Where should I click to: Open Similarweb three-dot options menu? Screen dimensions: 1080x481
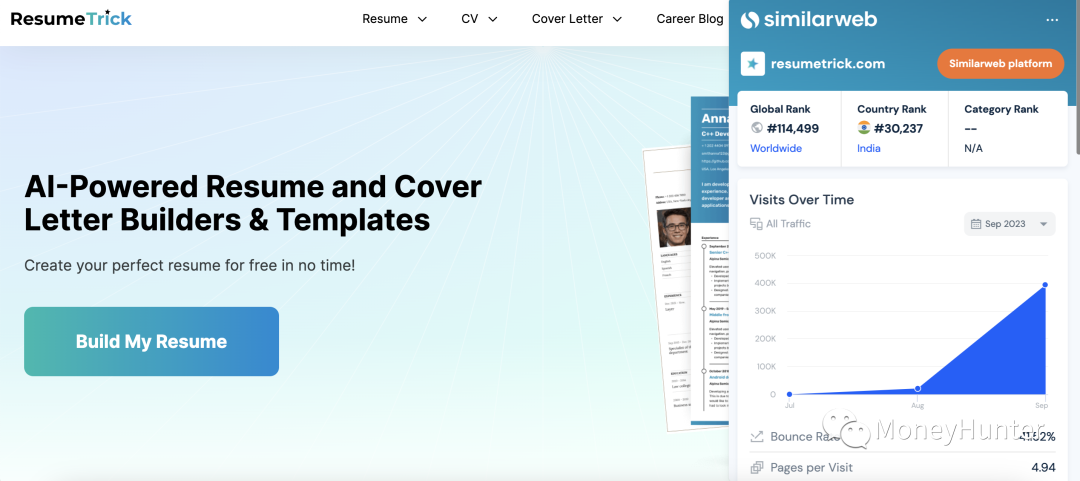pos(1052,20)
